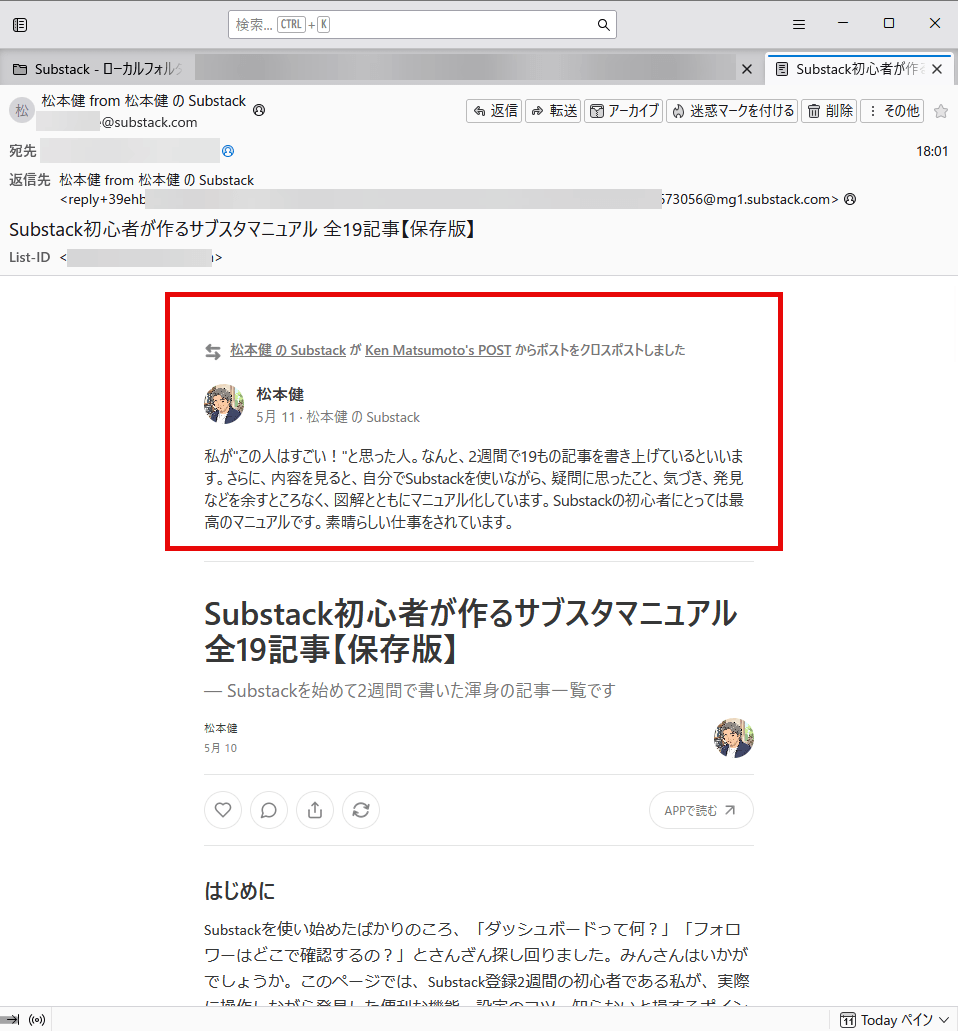Open the Ken Matsumoto's POST link
This screenshot has width=958, height=1031.
click(x=438, y=350)
